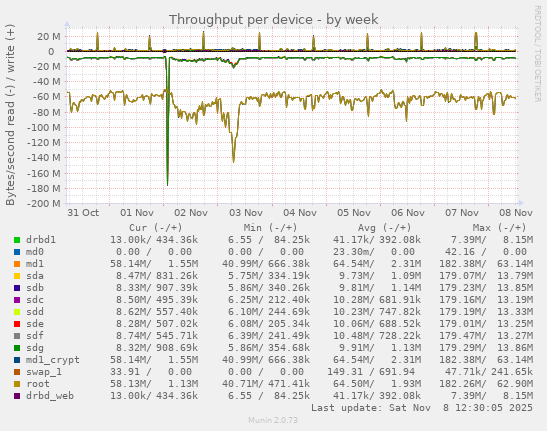Click the 'swap_1' legend label
The width and height of the screenshot is (547, 431).
pos(44,372)
